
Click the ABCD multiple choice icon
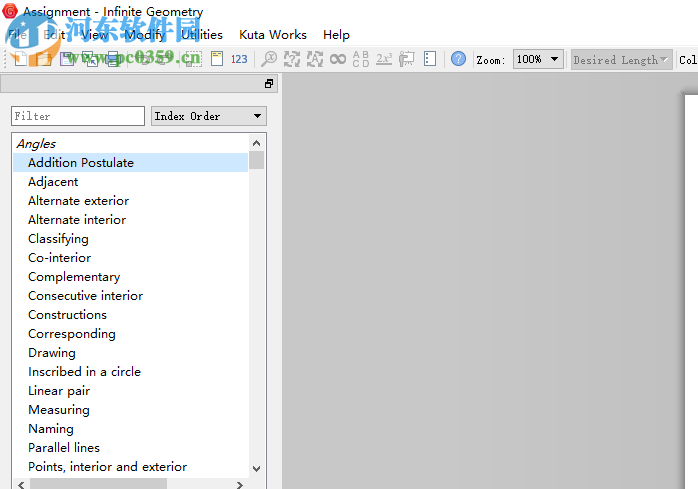(x=361, y=59)
